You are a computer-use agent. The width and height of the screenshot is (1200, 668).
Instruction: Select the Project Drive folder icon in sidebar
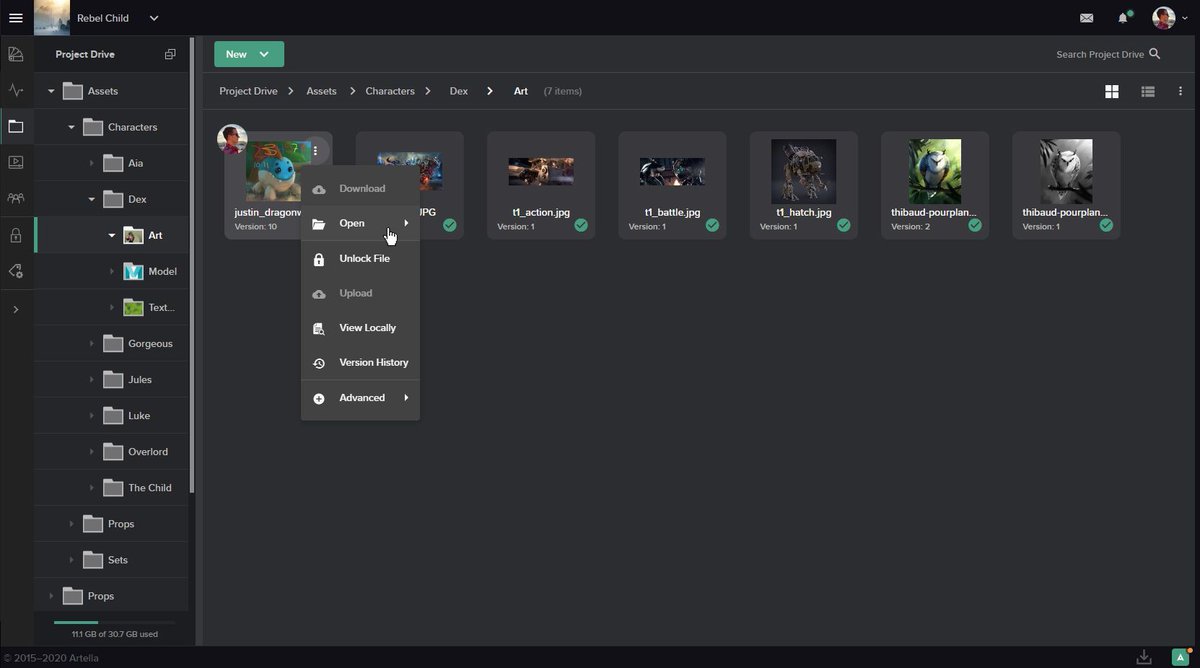16,126
